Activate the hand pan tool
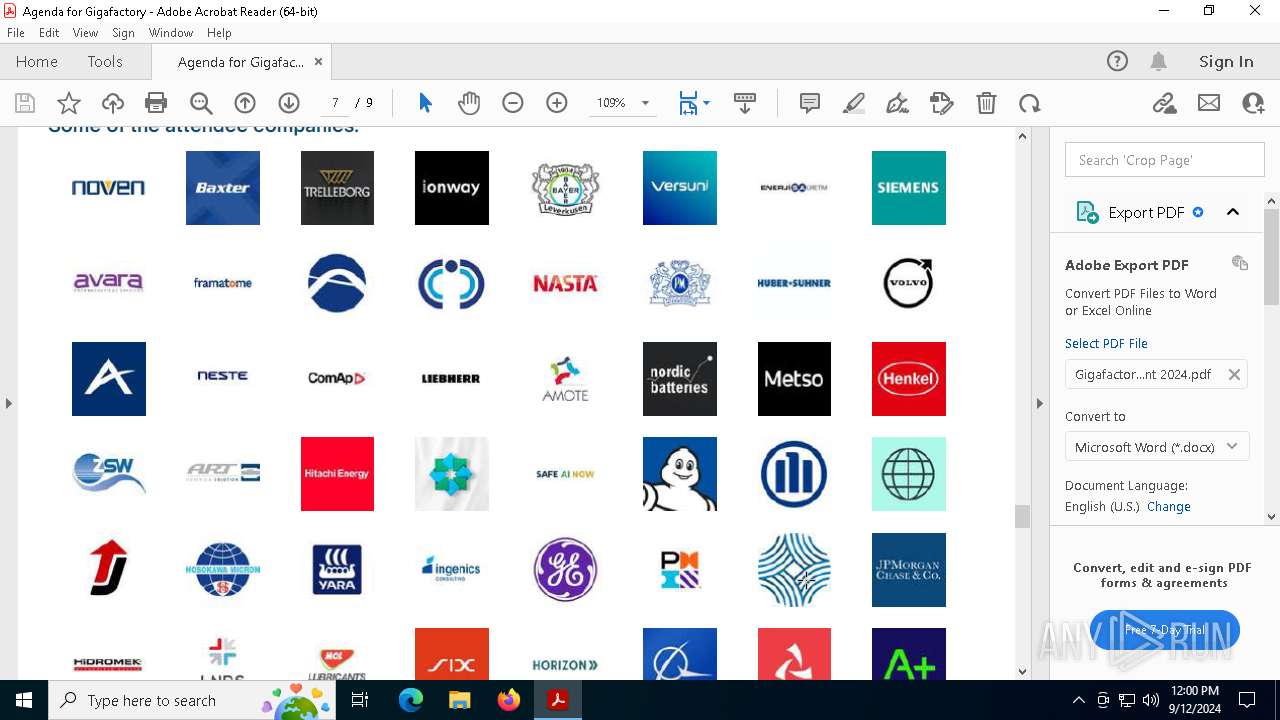Viewport: 1280px width, 720px height. tap(469, 103)
